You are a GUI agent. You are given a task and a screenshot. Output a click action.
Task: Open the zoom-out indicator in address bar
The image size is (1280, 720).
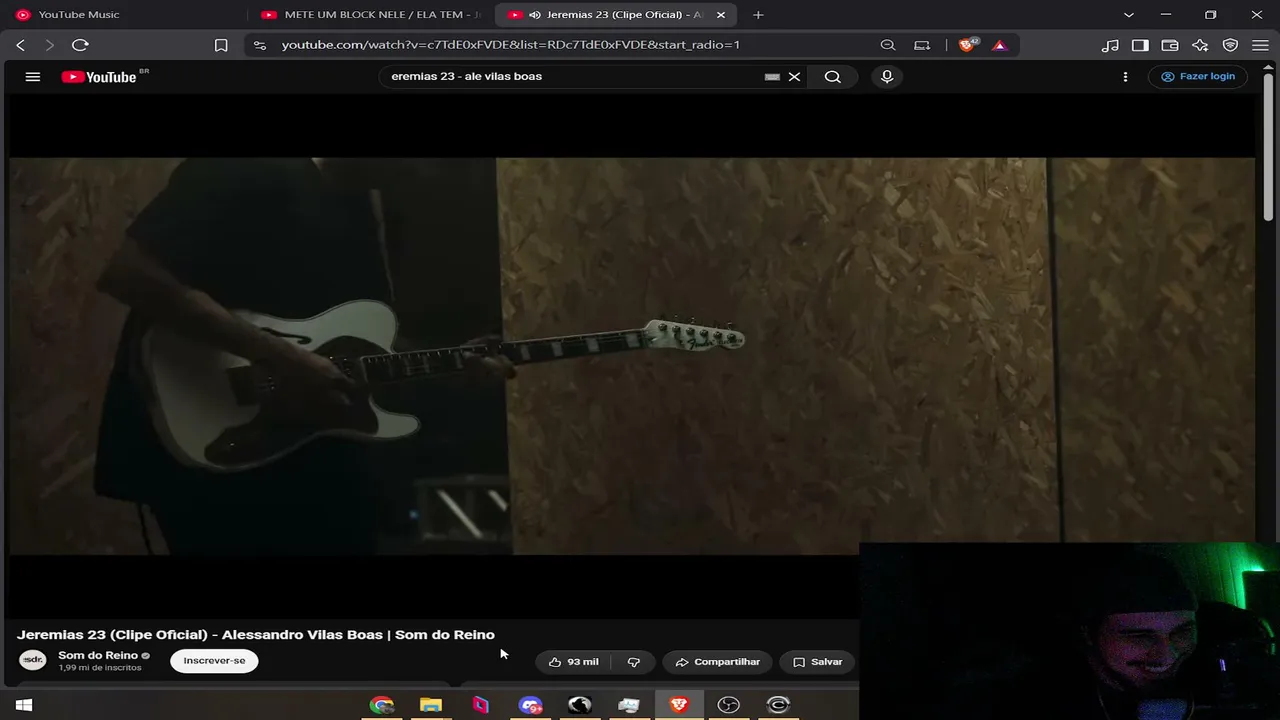click(888, 45)
